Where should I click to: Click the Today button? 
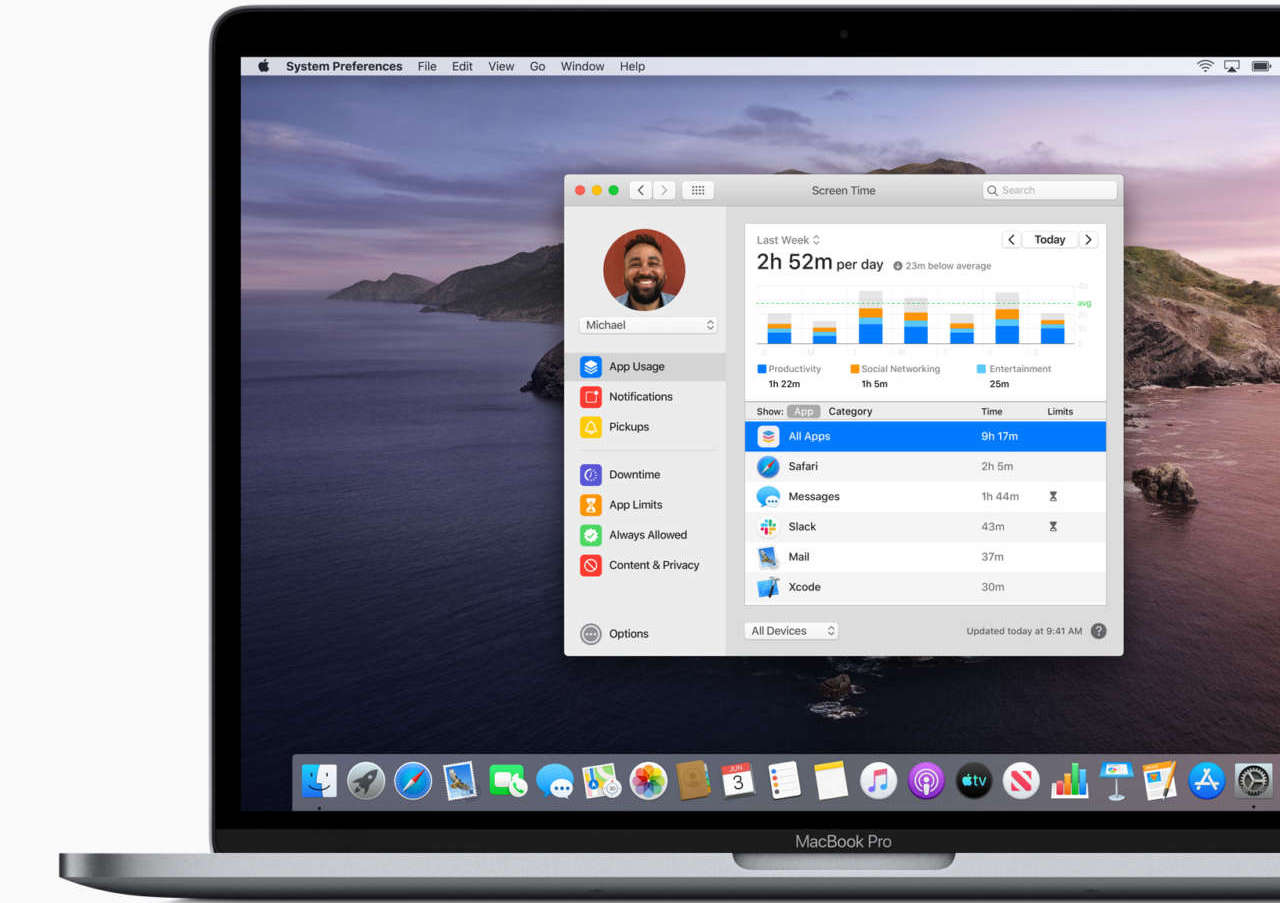point(1049,240)
